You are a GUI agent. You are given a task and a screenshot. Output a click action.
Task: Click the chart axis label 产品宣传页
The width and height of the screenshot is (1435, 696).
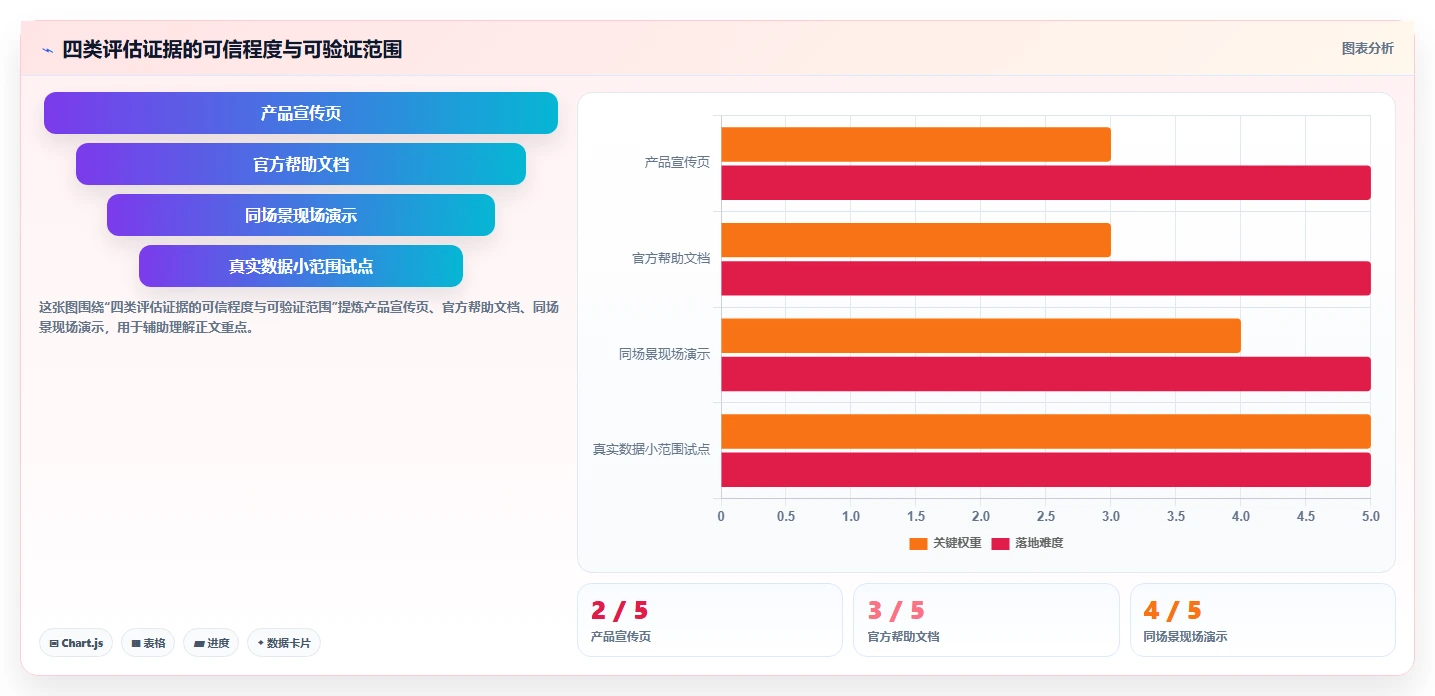[677, 162]
